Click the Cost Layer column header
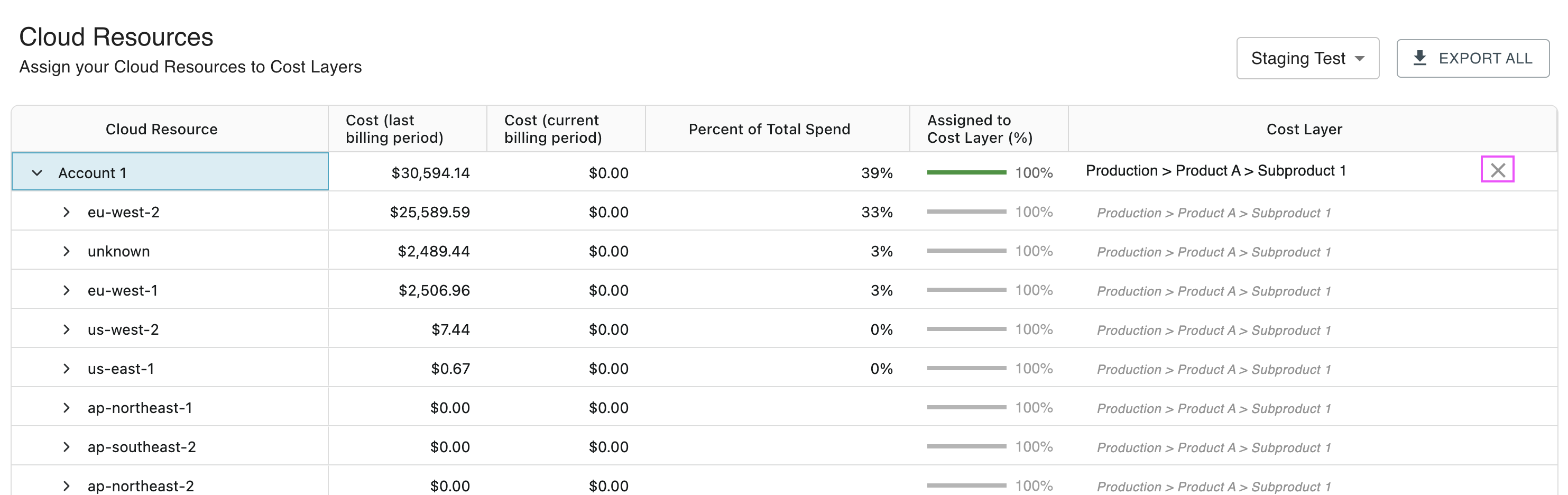Image resolution: width=1568 pixels, height=495 pixels. [x=1304, y=129]
